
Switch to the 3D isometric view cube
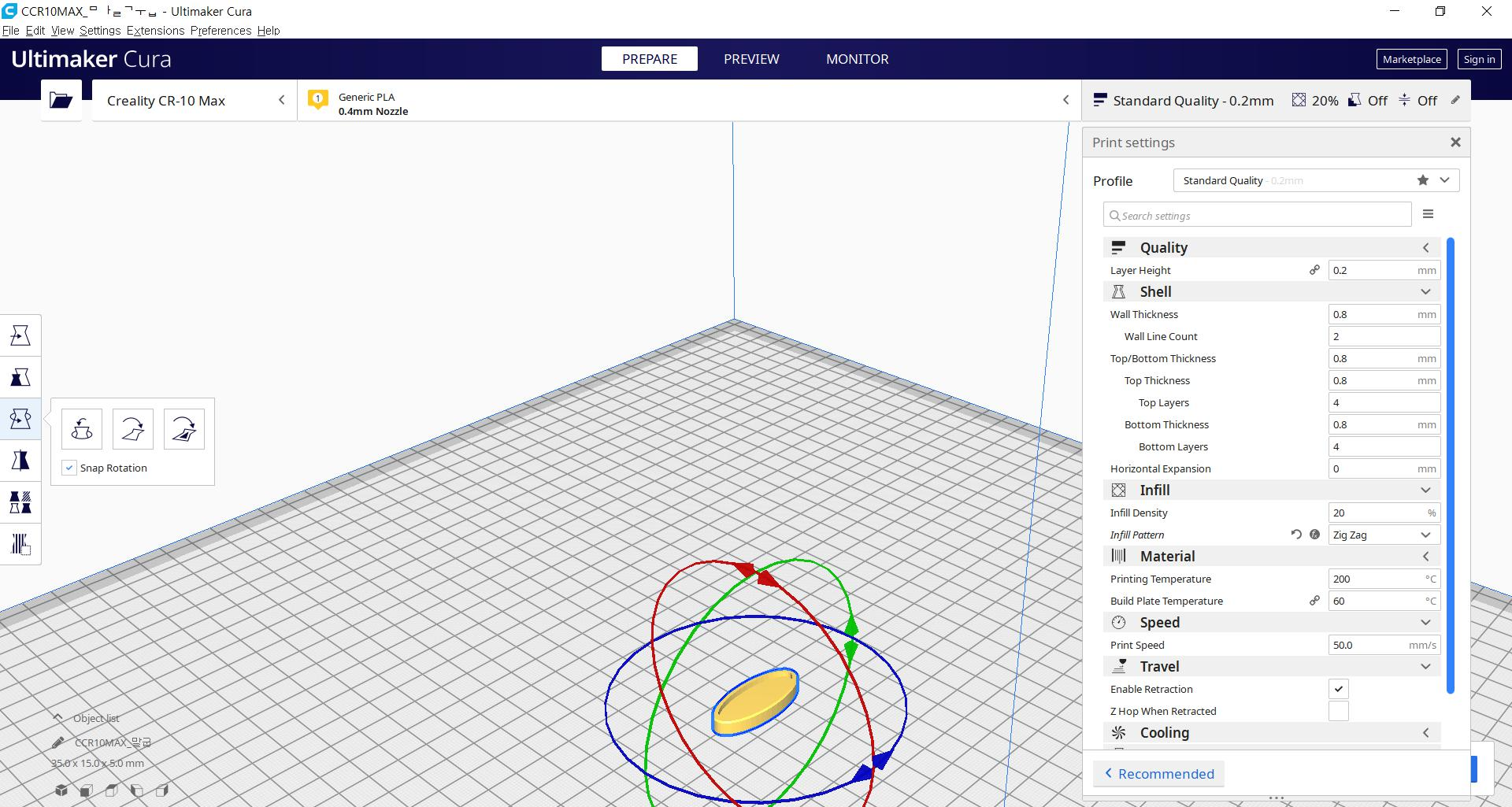[61, 790]
